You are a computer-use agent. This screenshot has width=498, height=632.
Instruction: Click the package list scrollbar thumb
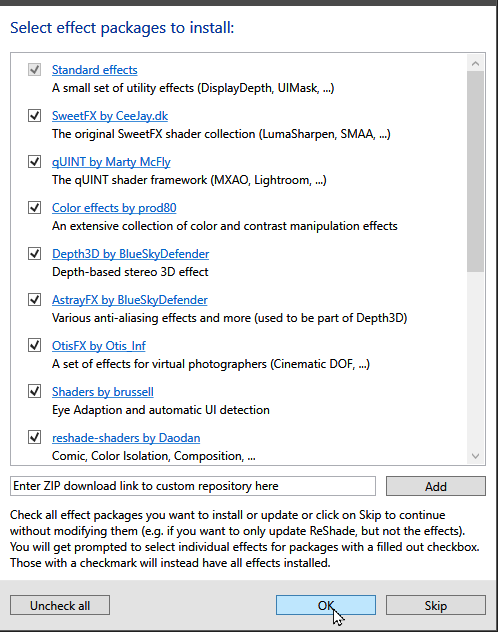(475, 171)
